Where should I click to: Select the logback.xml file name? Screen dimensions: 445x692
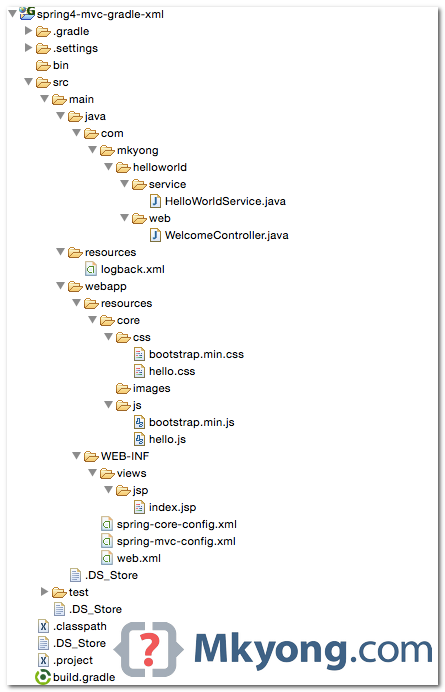coord(132,269)
